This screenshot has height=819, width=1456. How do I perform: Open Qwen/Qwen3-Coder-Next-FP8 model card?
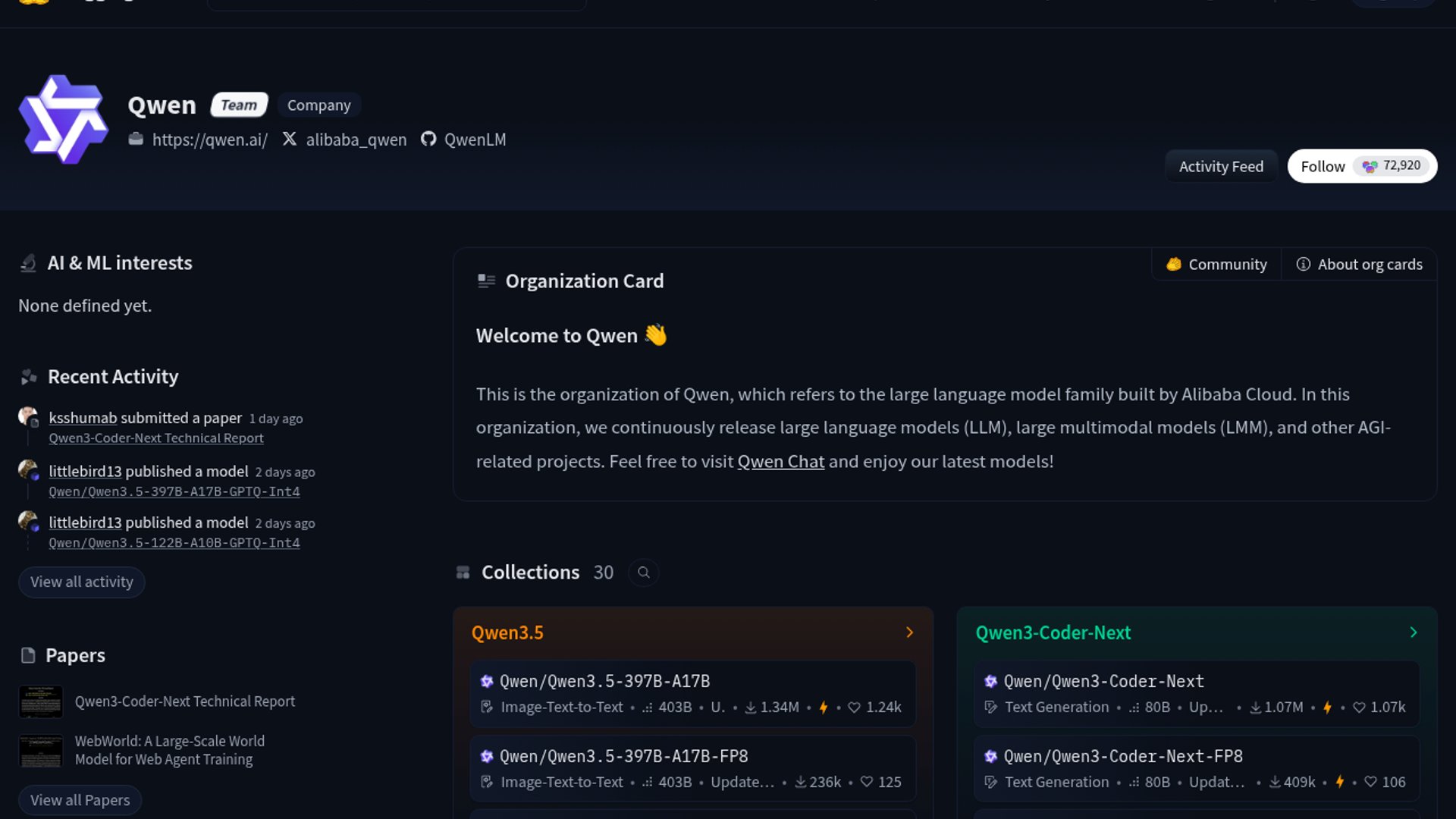(1122, 756)
